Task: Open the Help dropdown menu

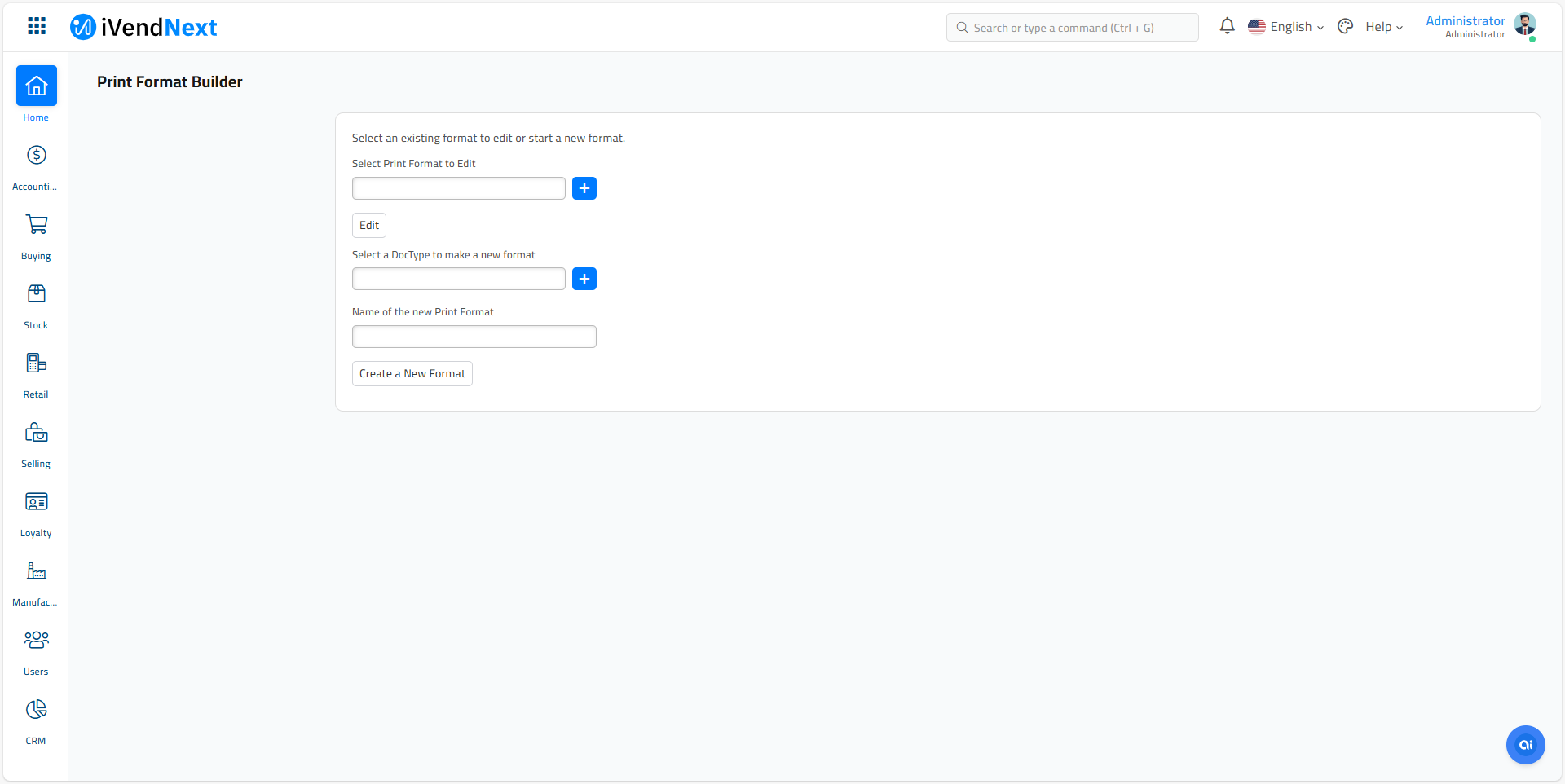Action: [1382, 26]
